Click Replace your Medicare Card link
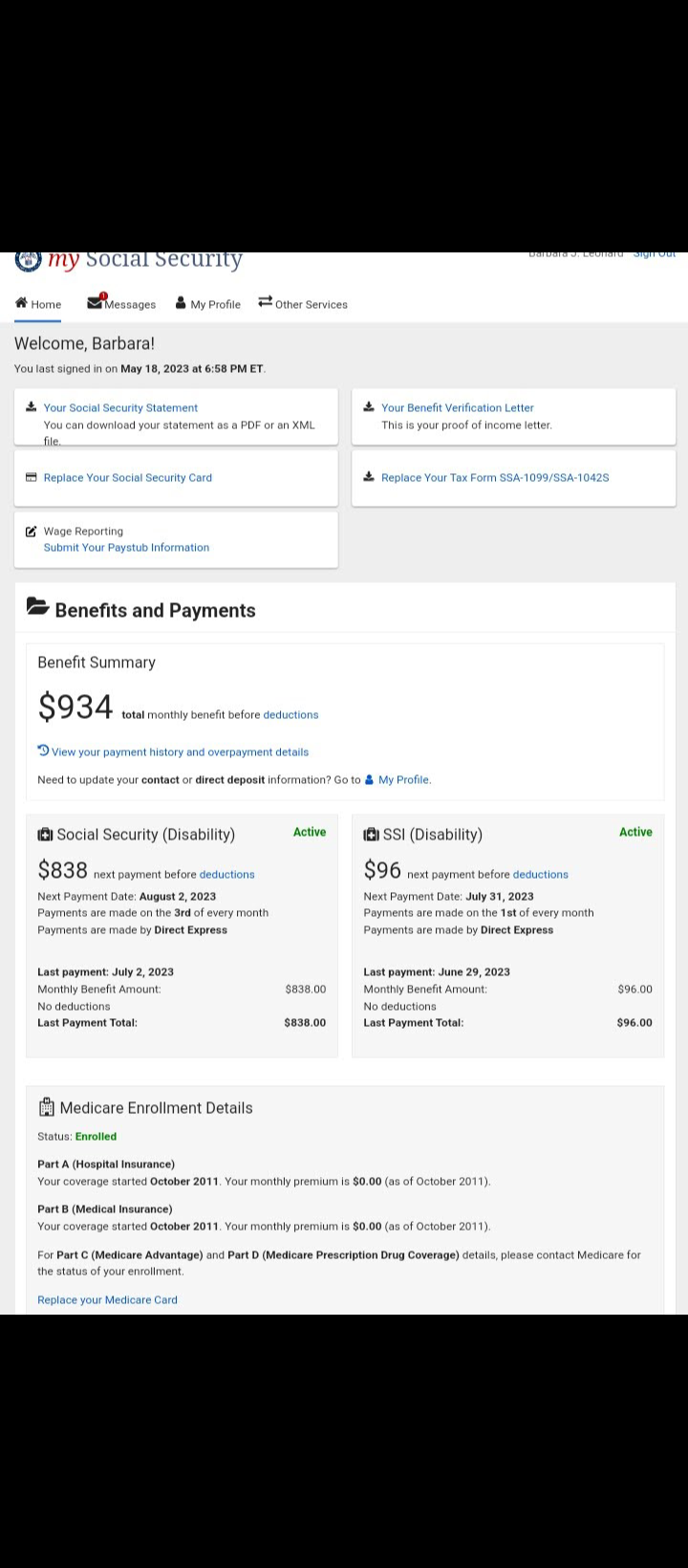 click(107, 1299)
